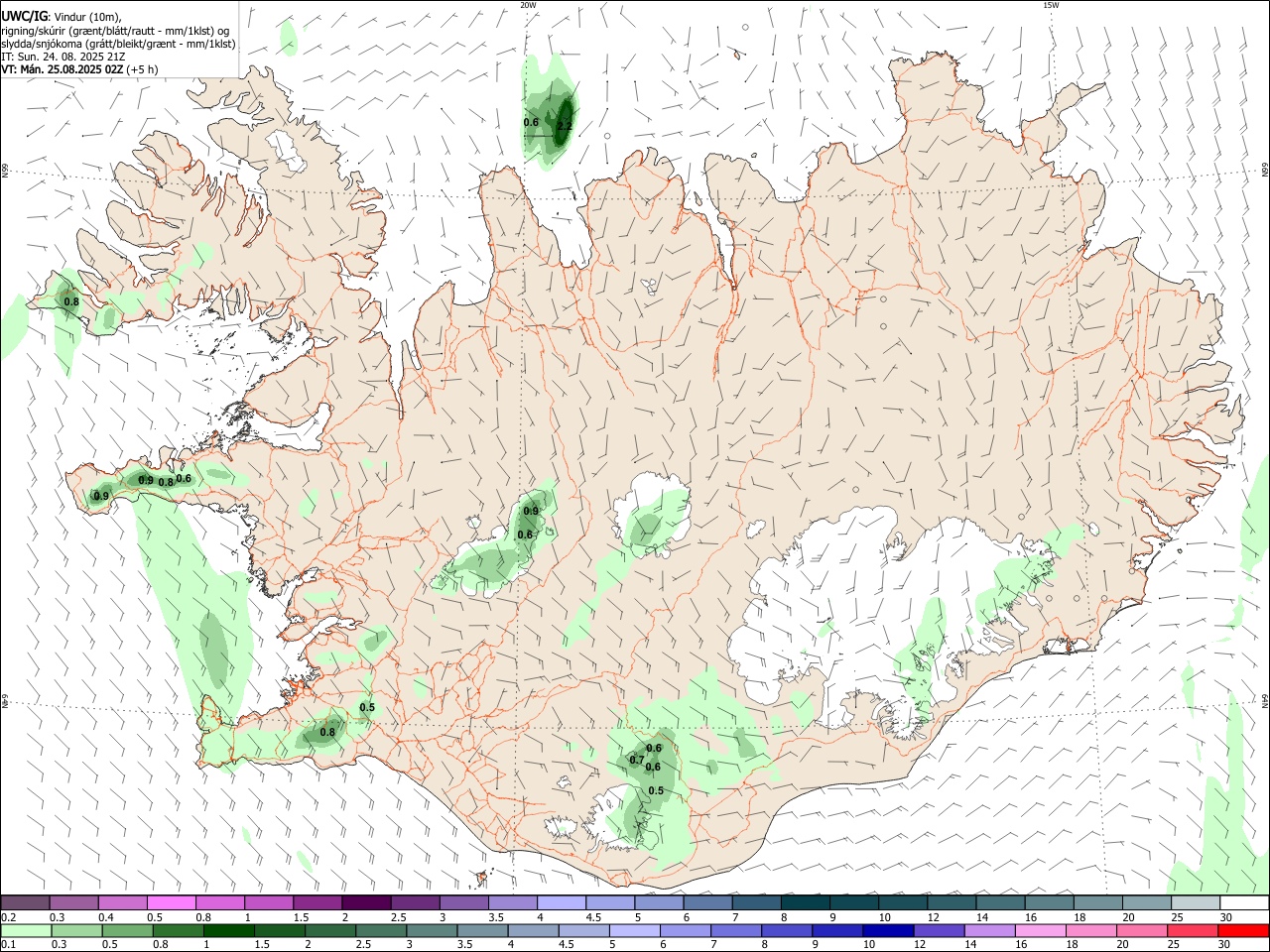Click the '2.2' precipitation value offshore north

click(565, 126)
